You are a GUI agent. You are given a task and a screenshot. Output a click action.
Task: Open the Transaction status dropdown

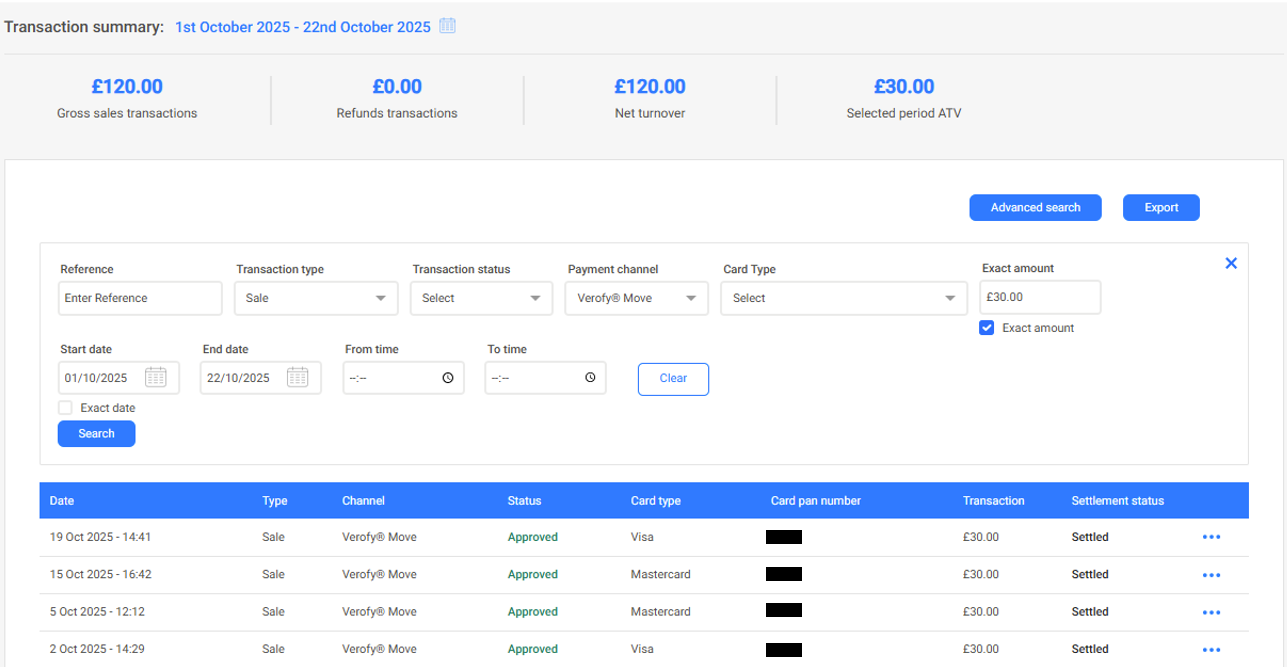point(481,298)
